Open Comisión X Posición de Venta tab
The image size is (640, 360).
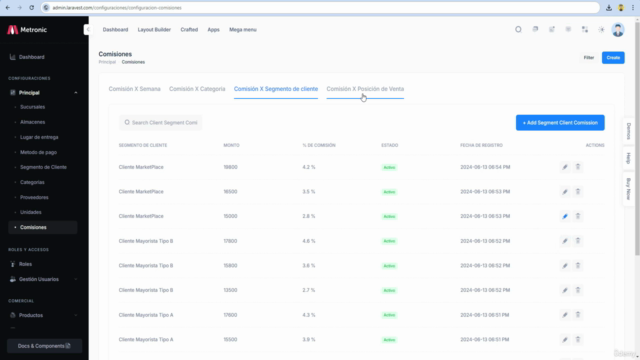(365, 89)
